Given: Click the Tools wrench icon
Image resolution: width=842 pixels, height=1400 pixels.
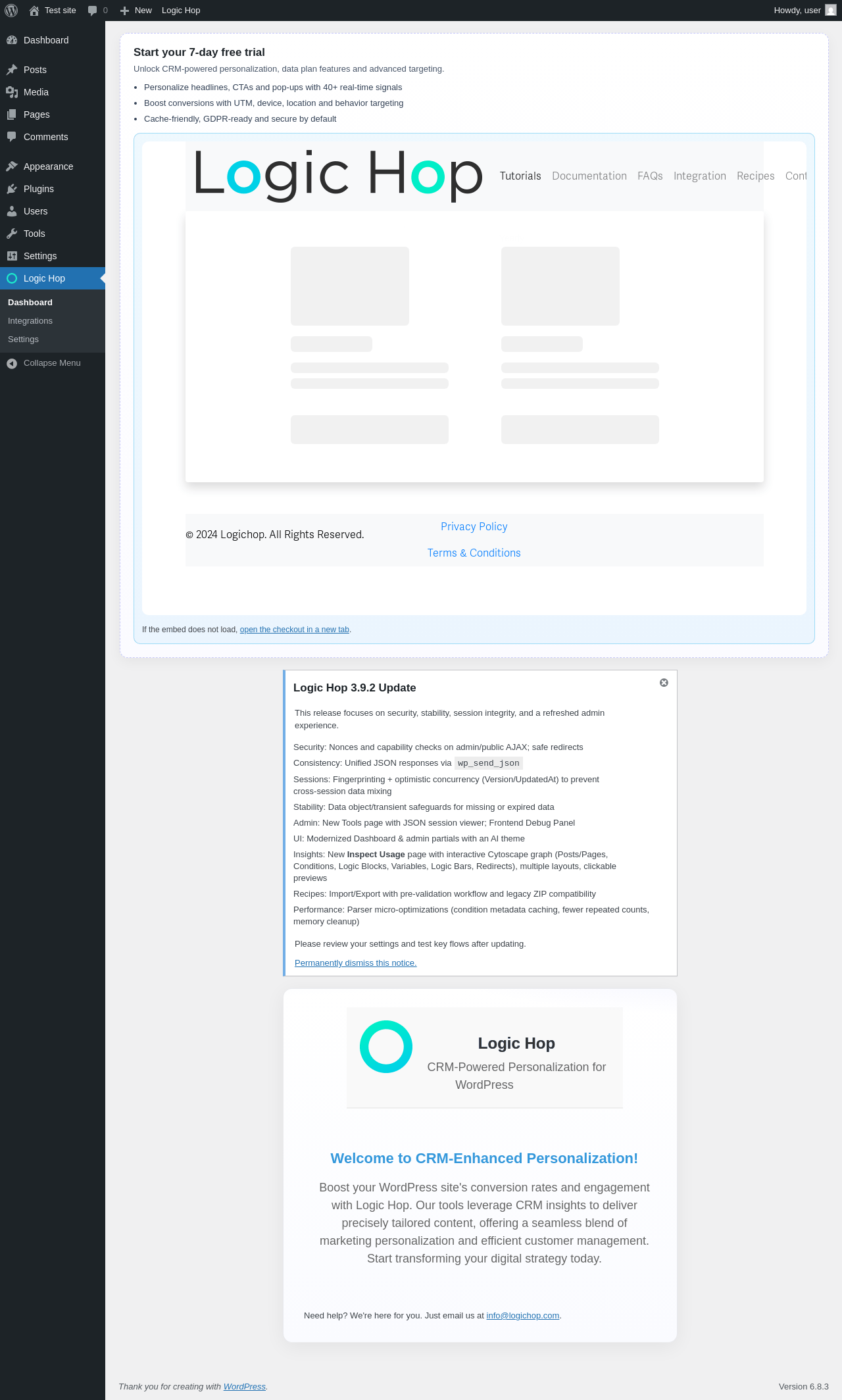Looking at the screenshot, I should point(12,234).
